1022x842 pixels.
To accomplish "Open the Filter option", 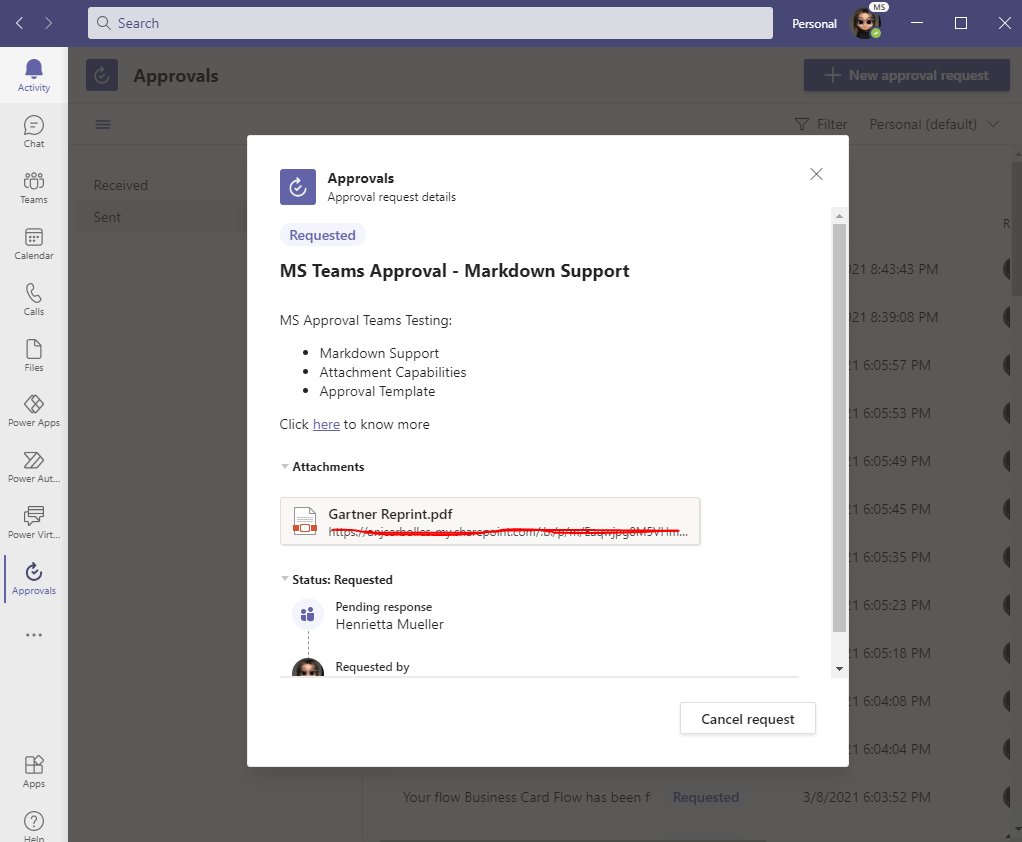I will coord(821,124).
